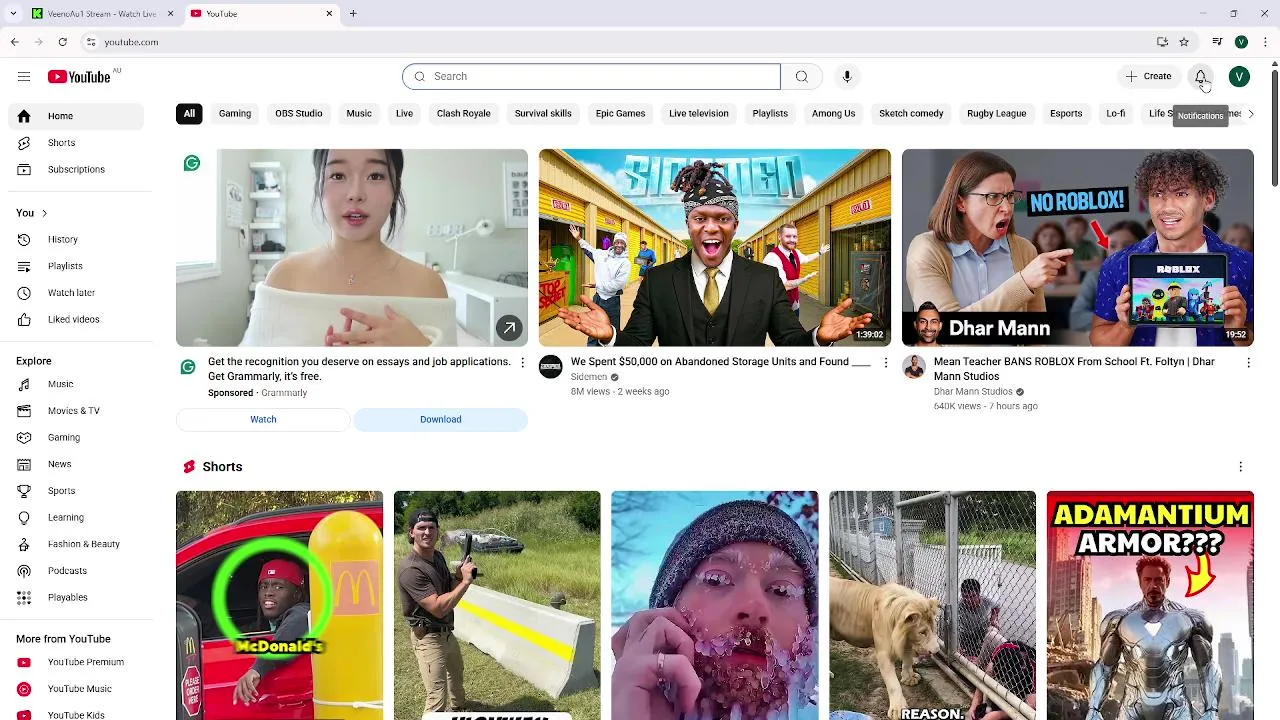Open Podcasts under Explore
Screen dimensions: 1280x720
(x=76, y=571)
